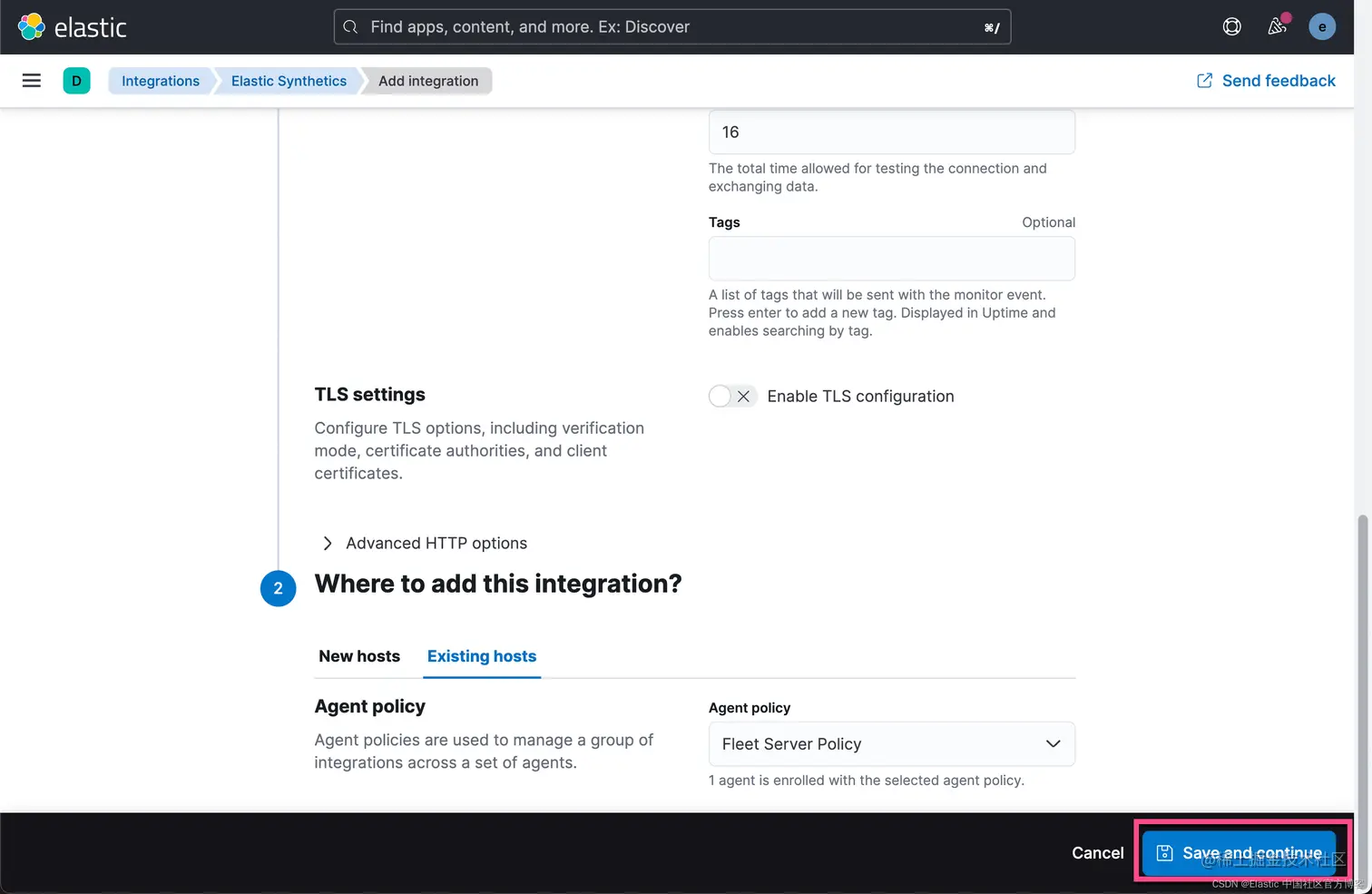Click the TLS settings heading
The width and height of the screenshot is (1372, 894).
pyautogui.click(x=369, y=395)
